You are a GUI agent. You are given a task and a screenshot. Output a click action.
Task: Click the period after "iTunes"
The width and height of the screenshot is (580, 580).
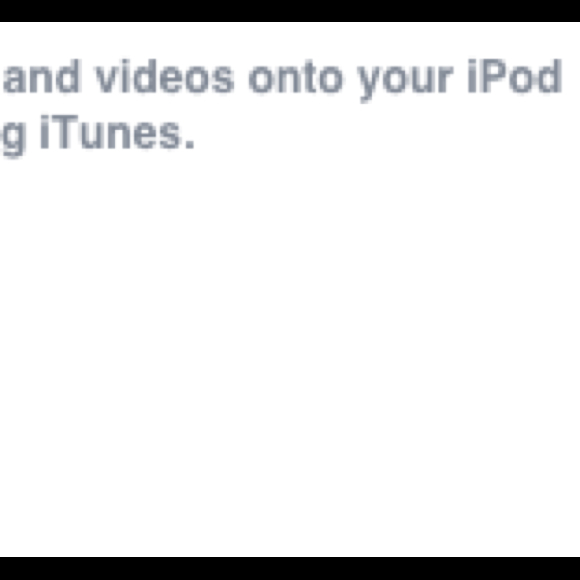point(190,145)
